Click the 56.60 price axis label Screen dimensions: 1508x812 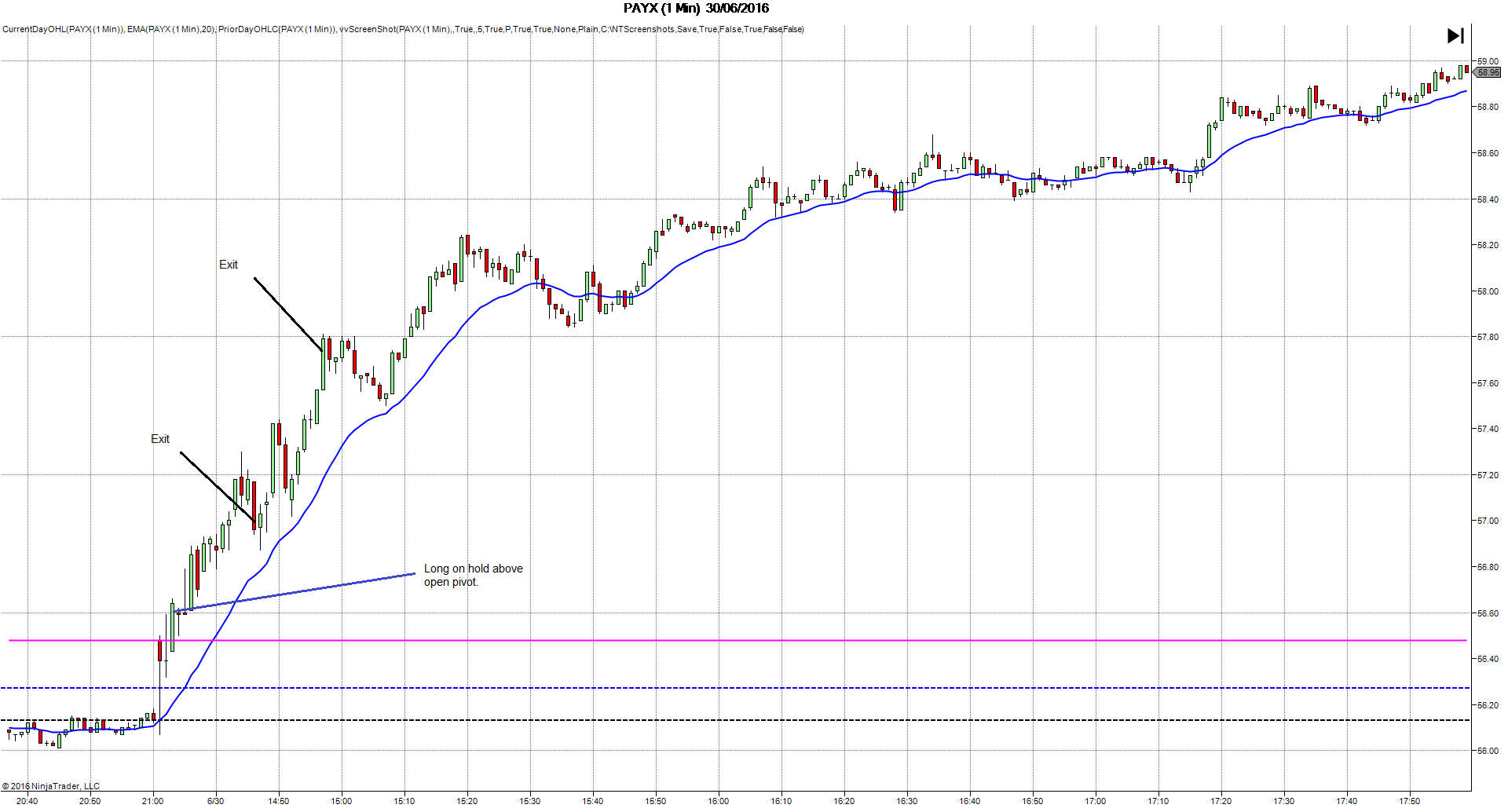tap(1488, 613)
